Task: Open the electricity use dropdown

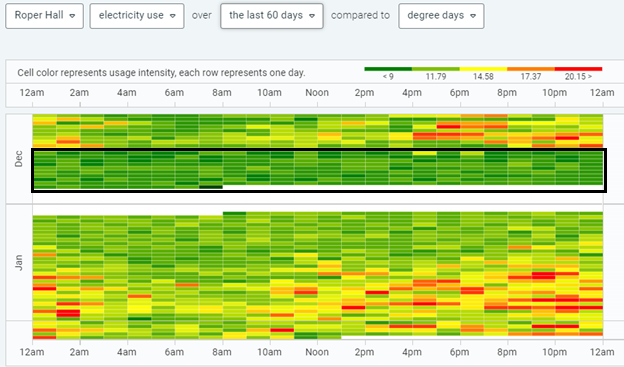Action: coord(137,16)
